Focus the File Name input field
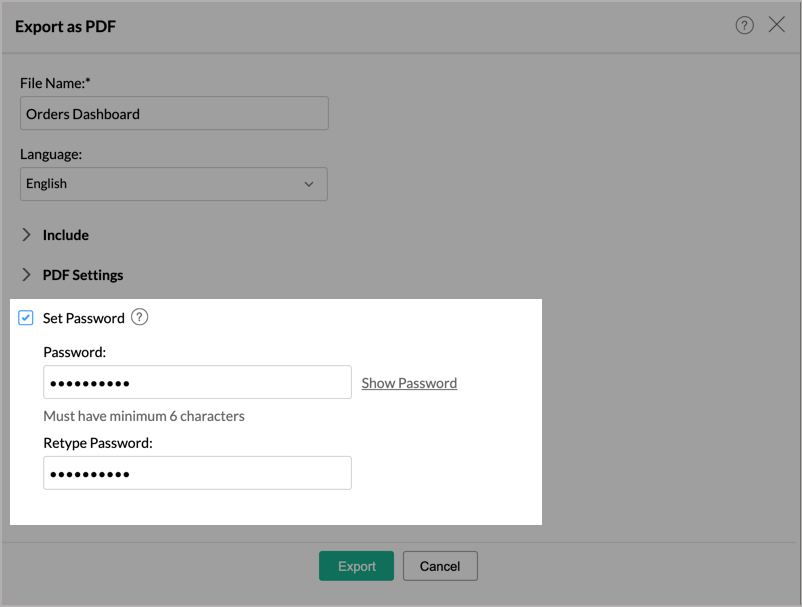This screenshot has width=802, height=607. (174, 114)
